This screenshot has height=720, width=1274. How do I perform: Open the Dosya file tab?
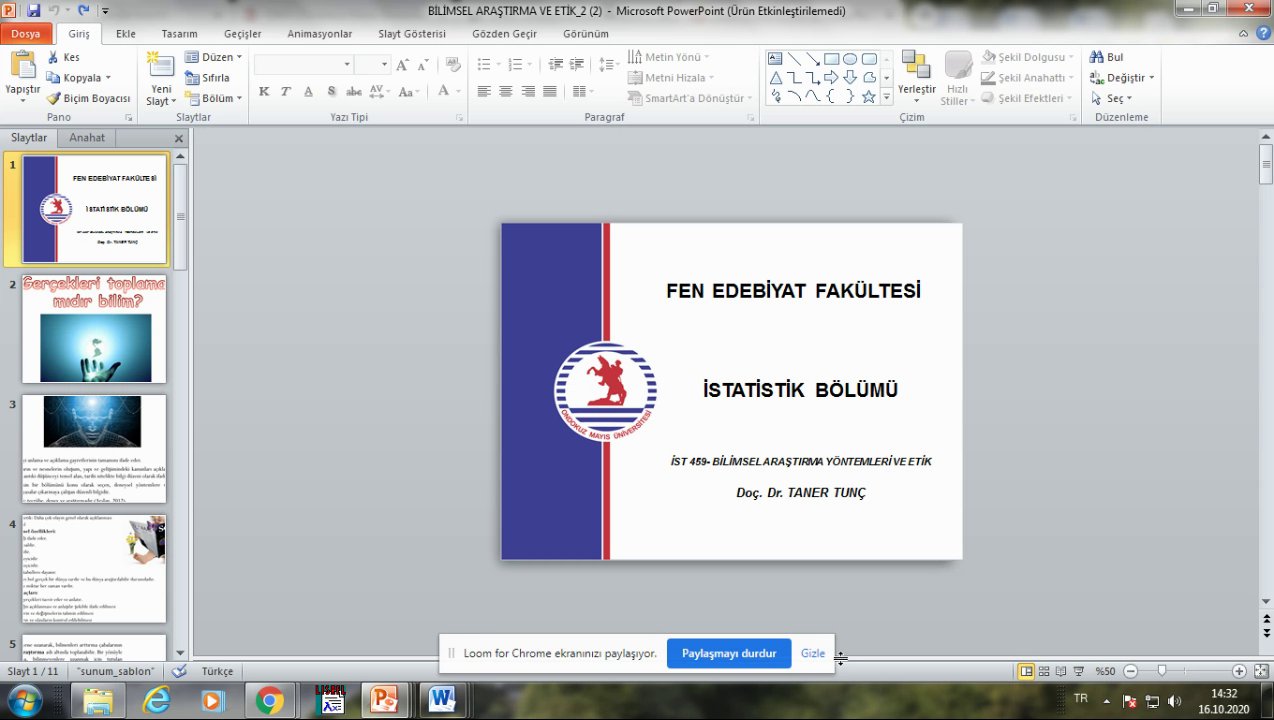(26, 33)
